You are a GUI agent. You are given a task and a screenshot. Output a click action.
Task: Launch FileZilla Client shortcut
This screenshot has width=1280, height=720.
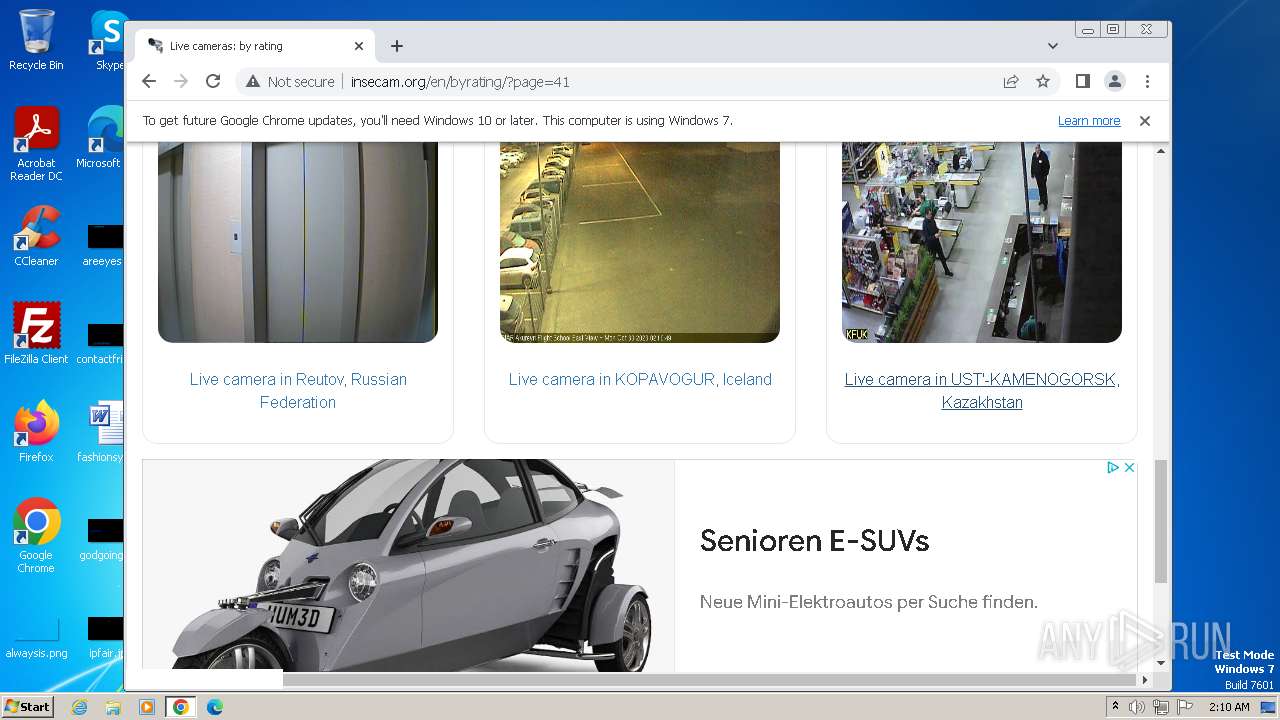click(x=36, y=334)
